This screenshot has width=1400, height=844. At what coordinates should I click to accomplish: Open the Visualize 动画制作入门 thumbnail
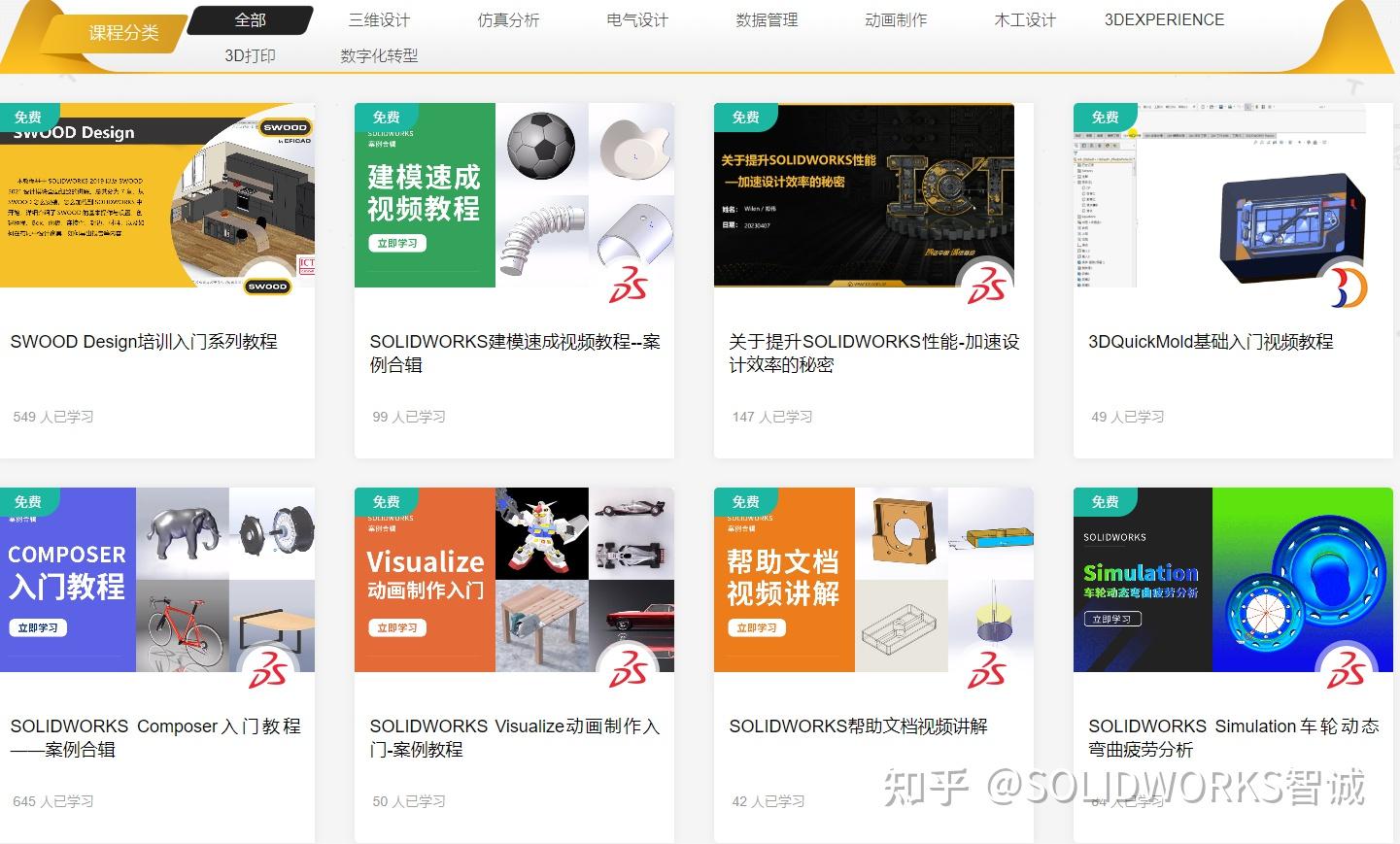(x=514, y=580)
